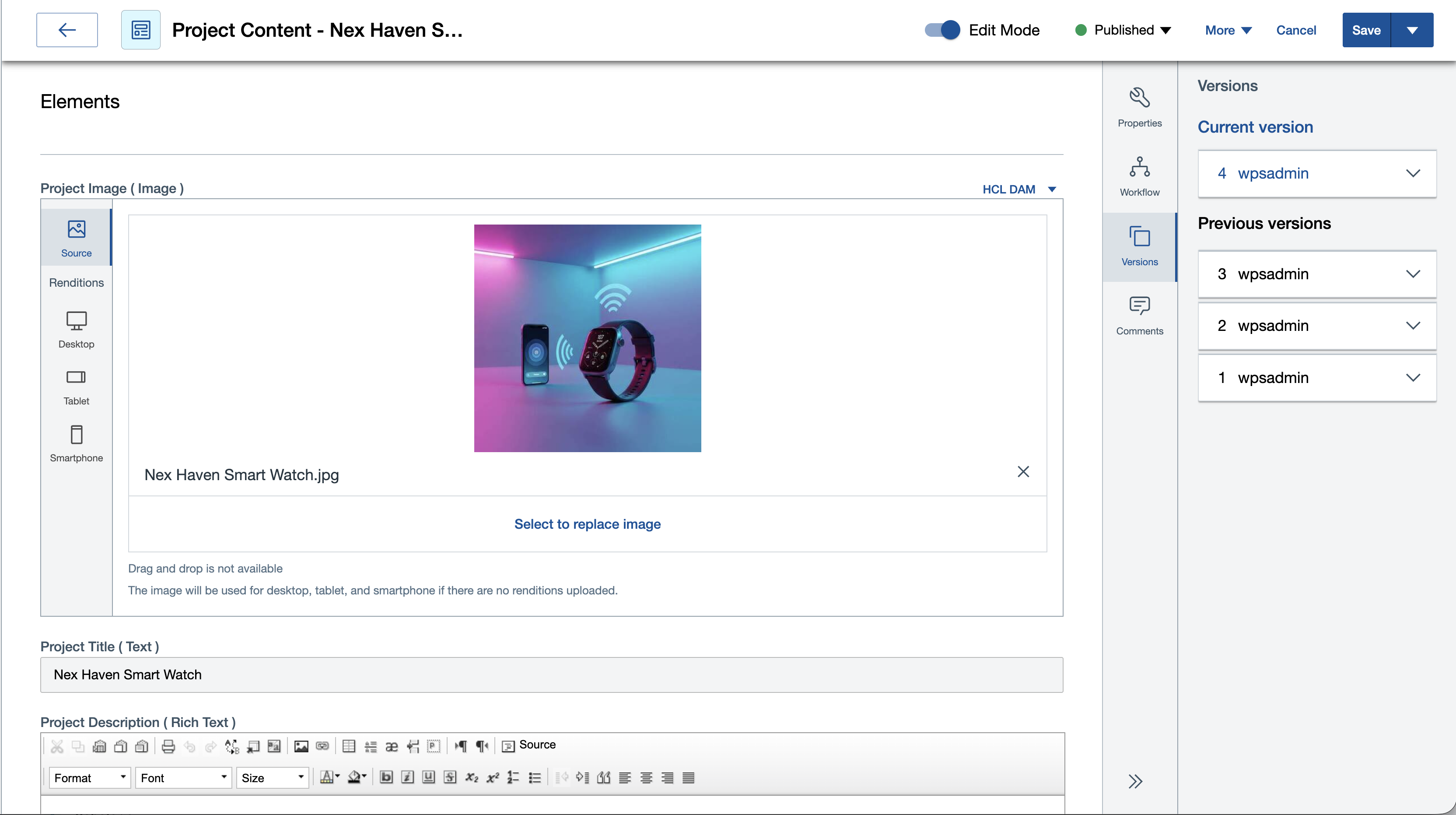The width and height of the screenshot is (1456, 815).
Task: Click the Cut icon in editor toolbar
Action: 57,746
